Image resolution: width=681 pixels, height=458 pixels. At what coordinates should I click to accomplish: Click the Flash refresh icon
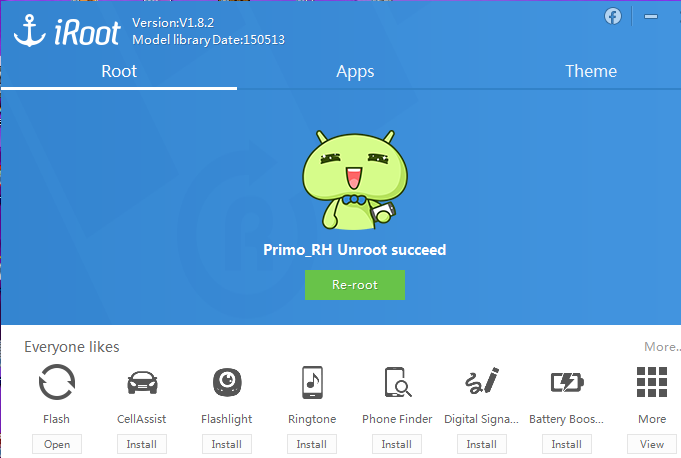point(56,382)
